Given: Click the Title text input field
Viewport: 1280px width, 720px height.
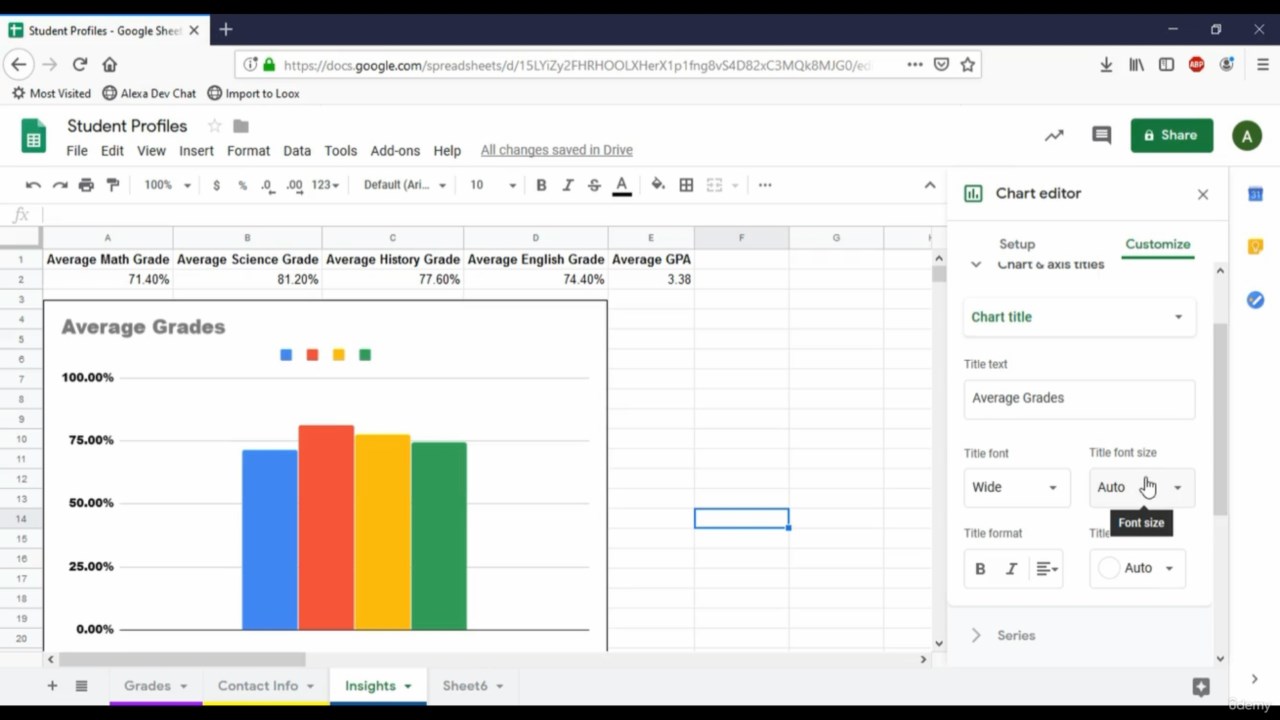Looking at the screenshot, I should tap(1079, 398).
